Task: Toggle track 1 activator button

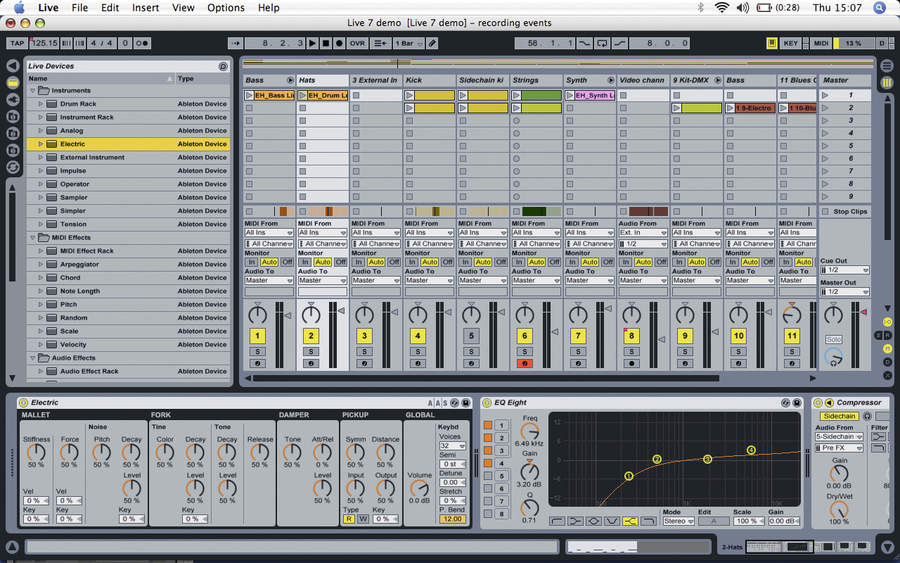Action: point(257,336)
